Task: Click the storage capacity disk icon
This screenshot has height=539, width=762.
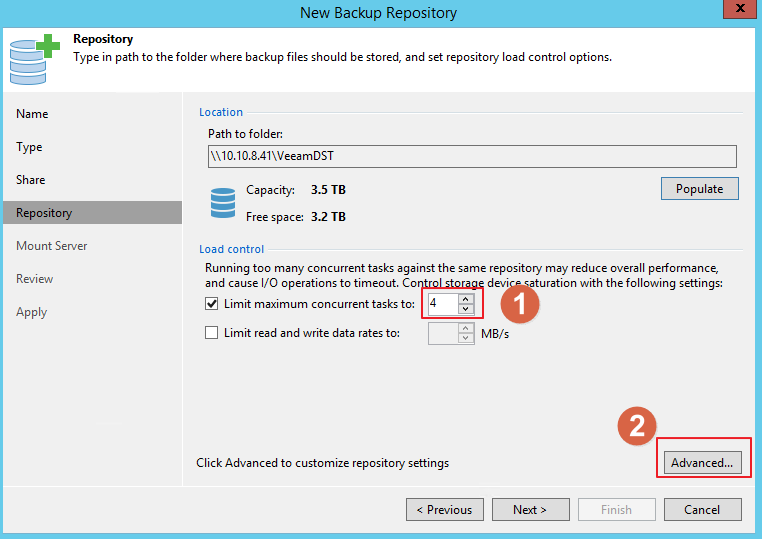Action: pos(222,202)
